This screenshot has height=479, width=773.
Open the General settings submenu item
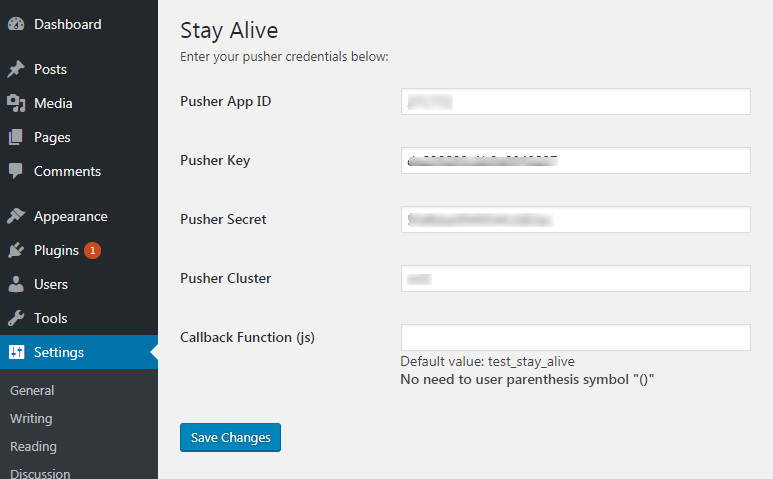click(32, 391)
